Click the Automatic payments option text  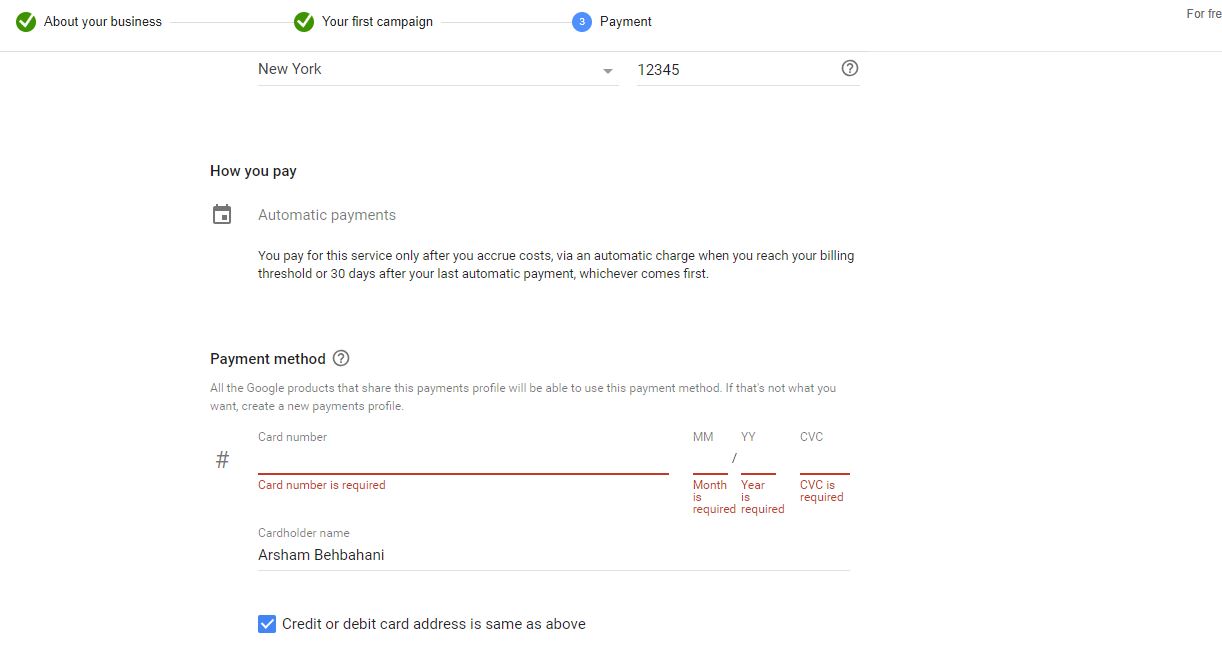tap(327, 215)
